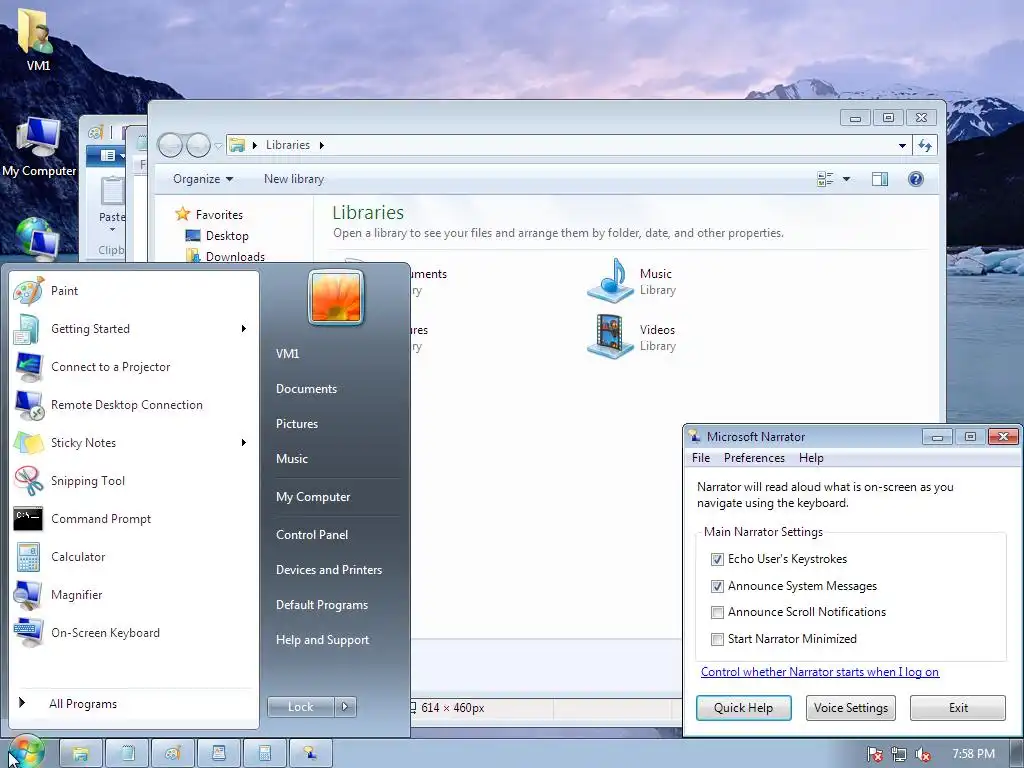Viewport: 1024px width, 768px height.
Task: Toggle the Explorer preview pane icon
Action: 880,179
